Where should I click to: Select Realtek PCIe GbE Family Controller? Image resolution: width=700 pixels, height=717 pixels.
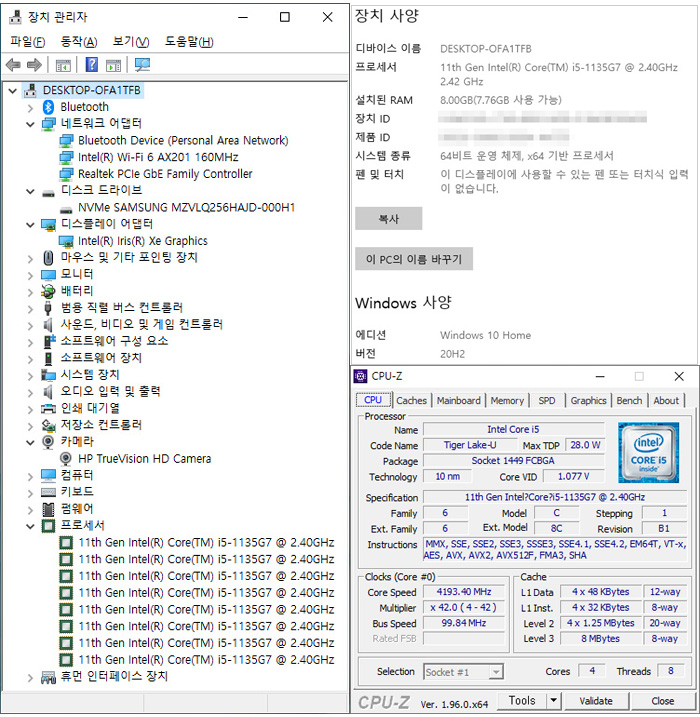coord(165,174)
